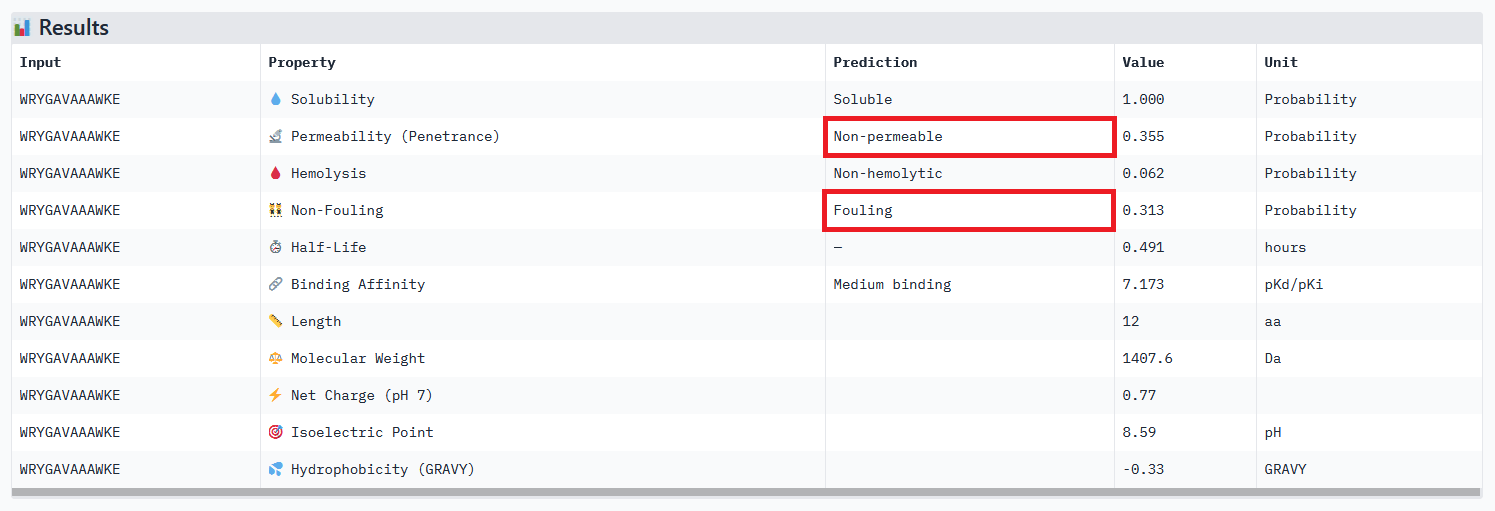The height and width of the screenshot is (511, 1495).
Task: Click the Length ruler icon
Action: click(276, 321)
